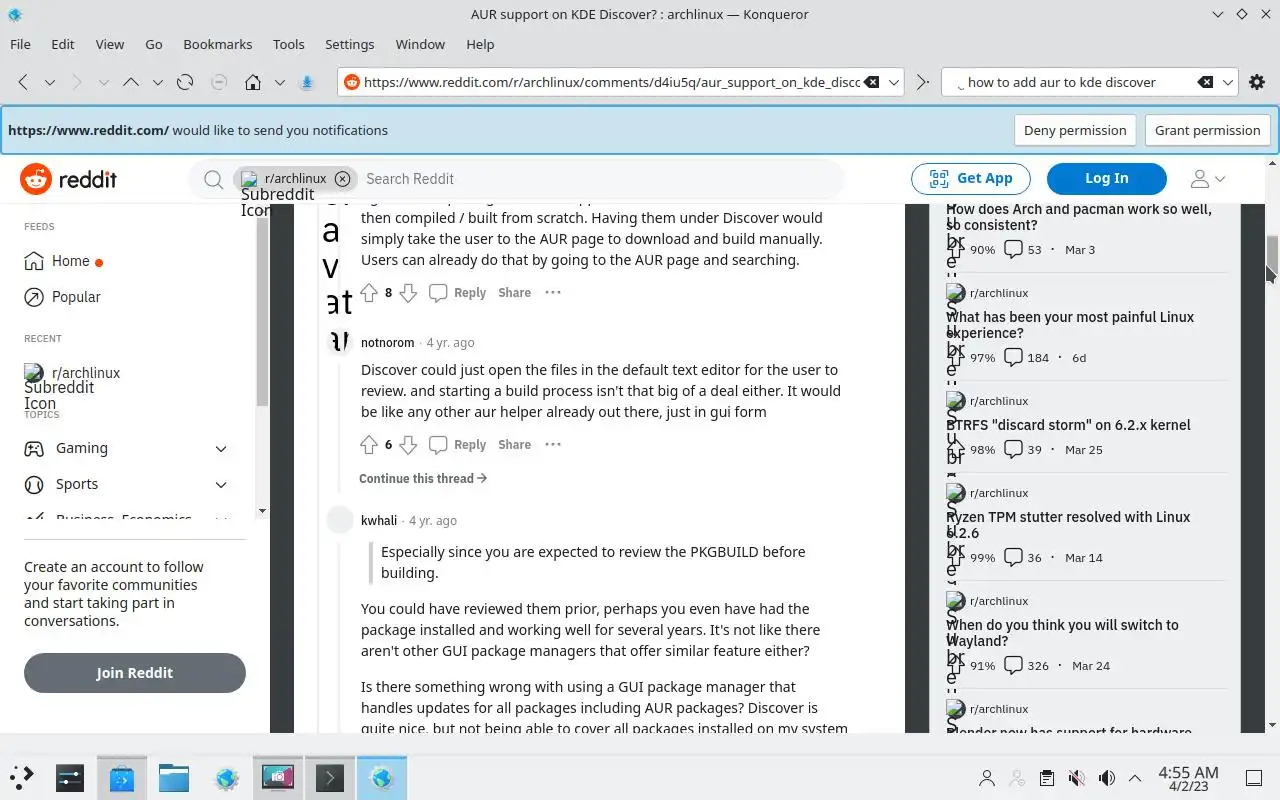The image size is (1280, 800).
Task: Open the KDE application launcher
Action: [22, 777]
